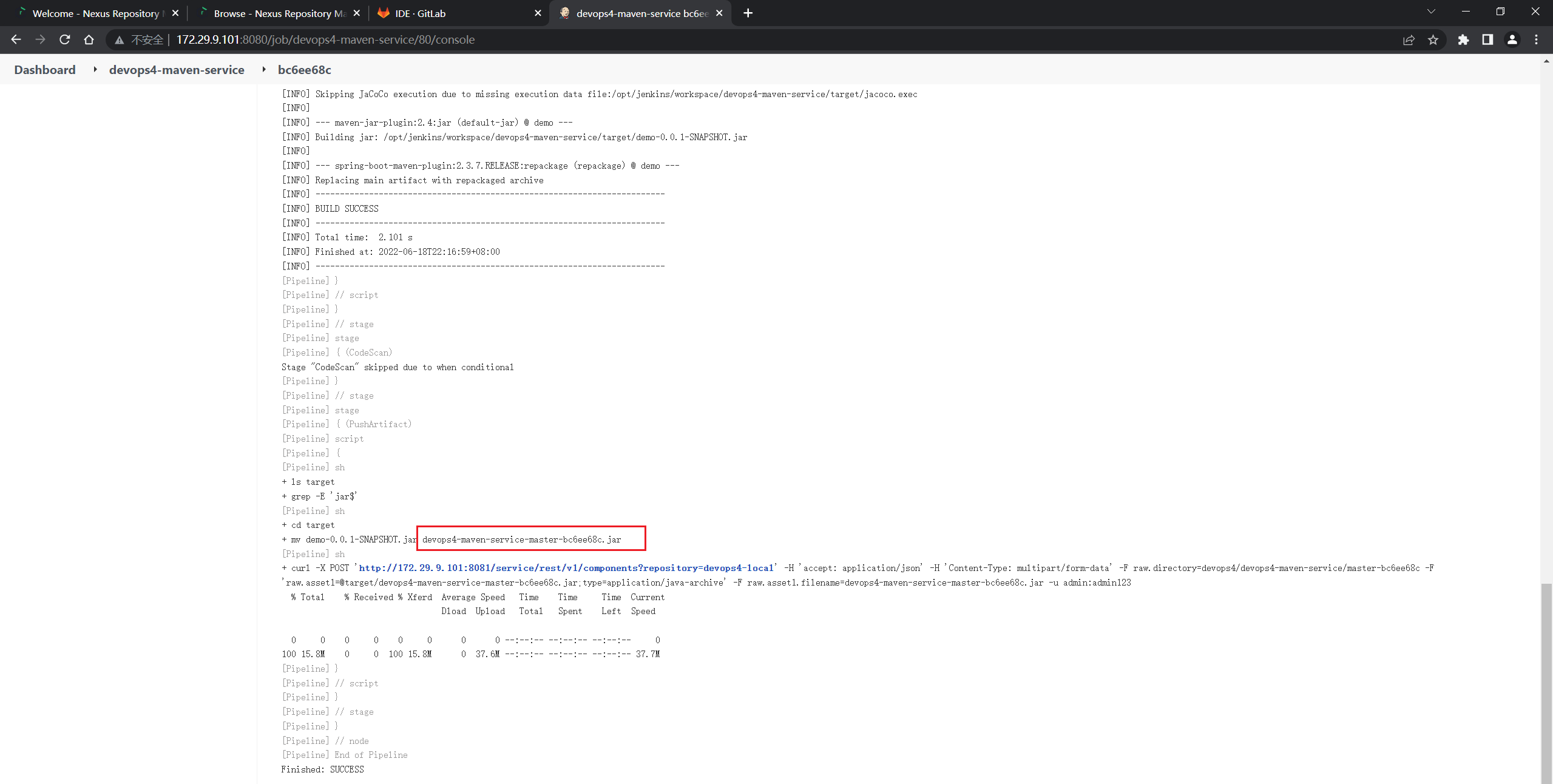Toggle the browser side panel
This screenshot has width=1553, height=784.
(x=1487, y=39)
